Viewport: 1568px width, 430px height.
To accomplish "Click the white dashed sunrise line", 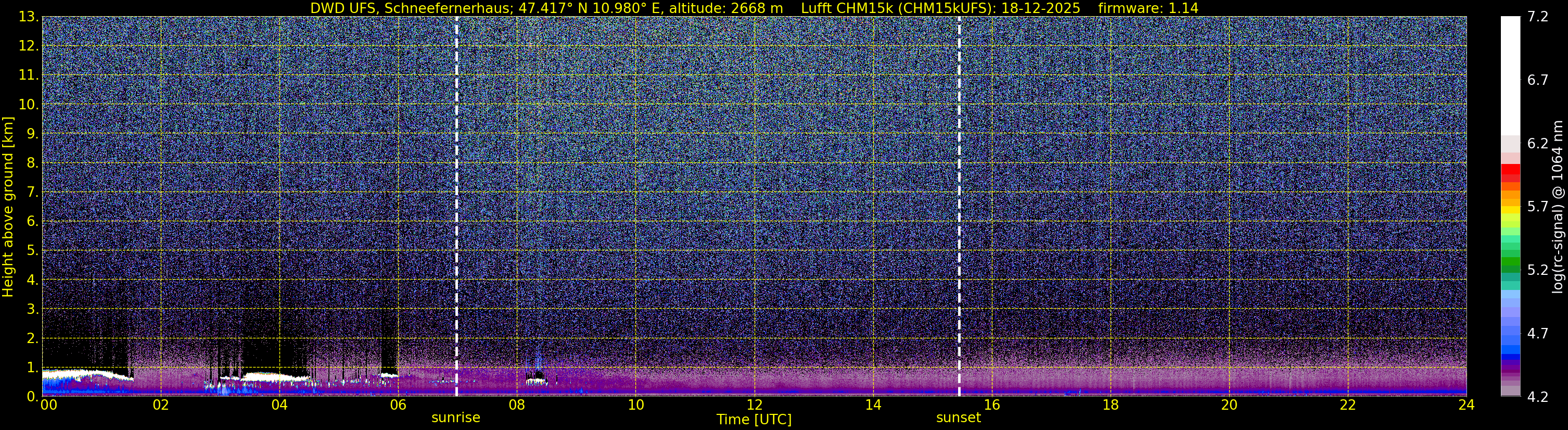I will pos(456,207).
